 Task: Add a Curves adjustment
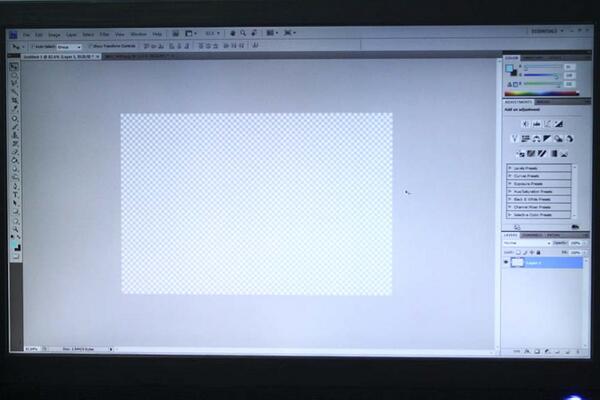[548, 124]
